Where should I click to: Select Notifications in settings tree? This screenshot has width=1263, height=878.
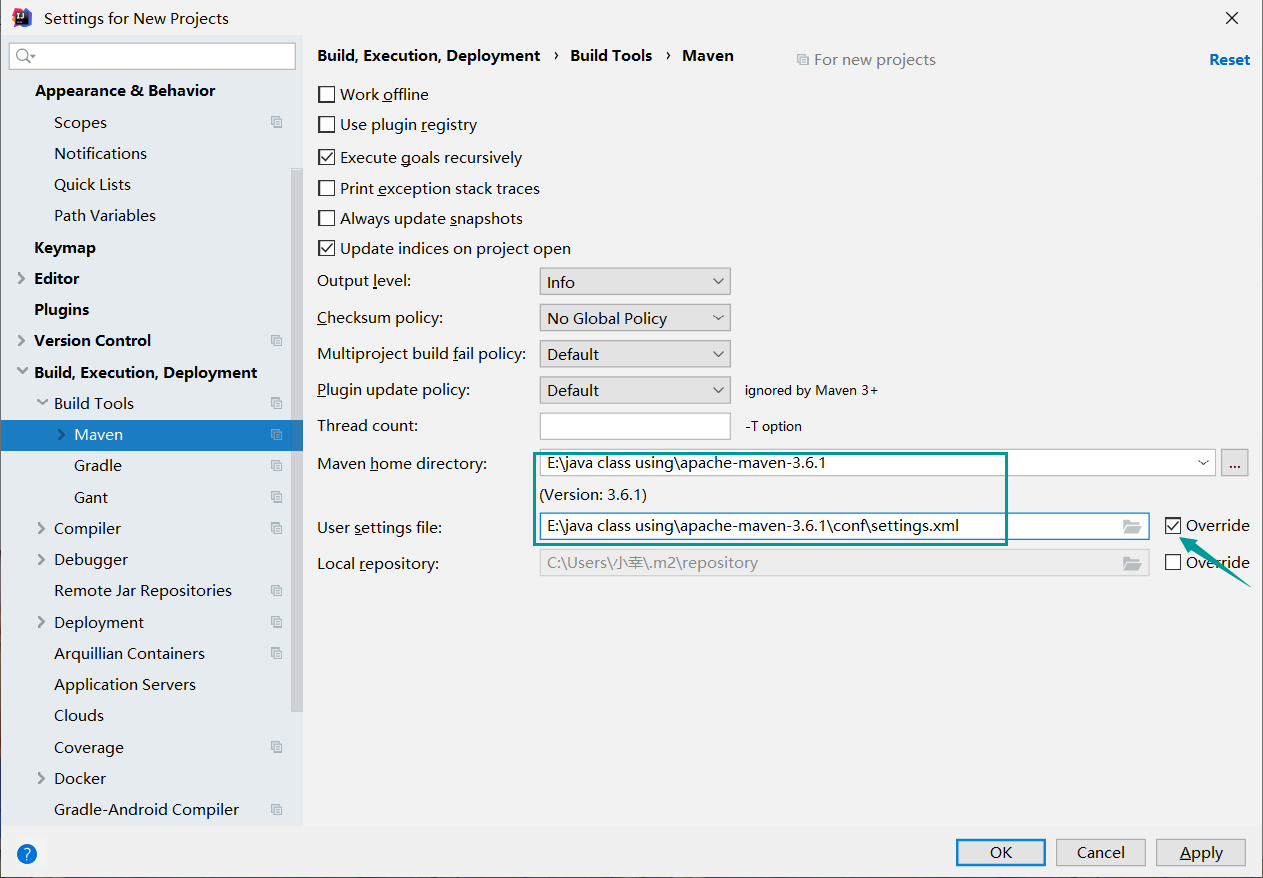coord(100,153)
